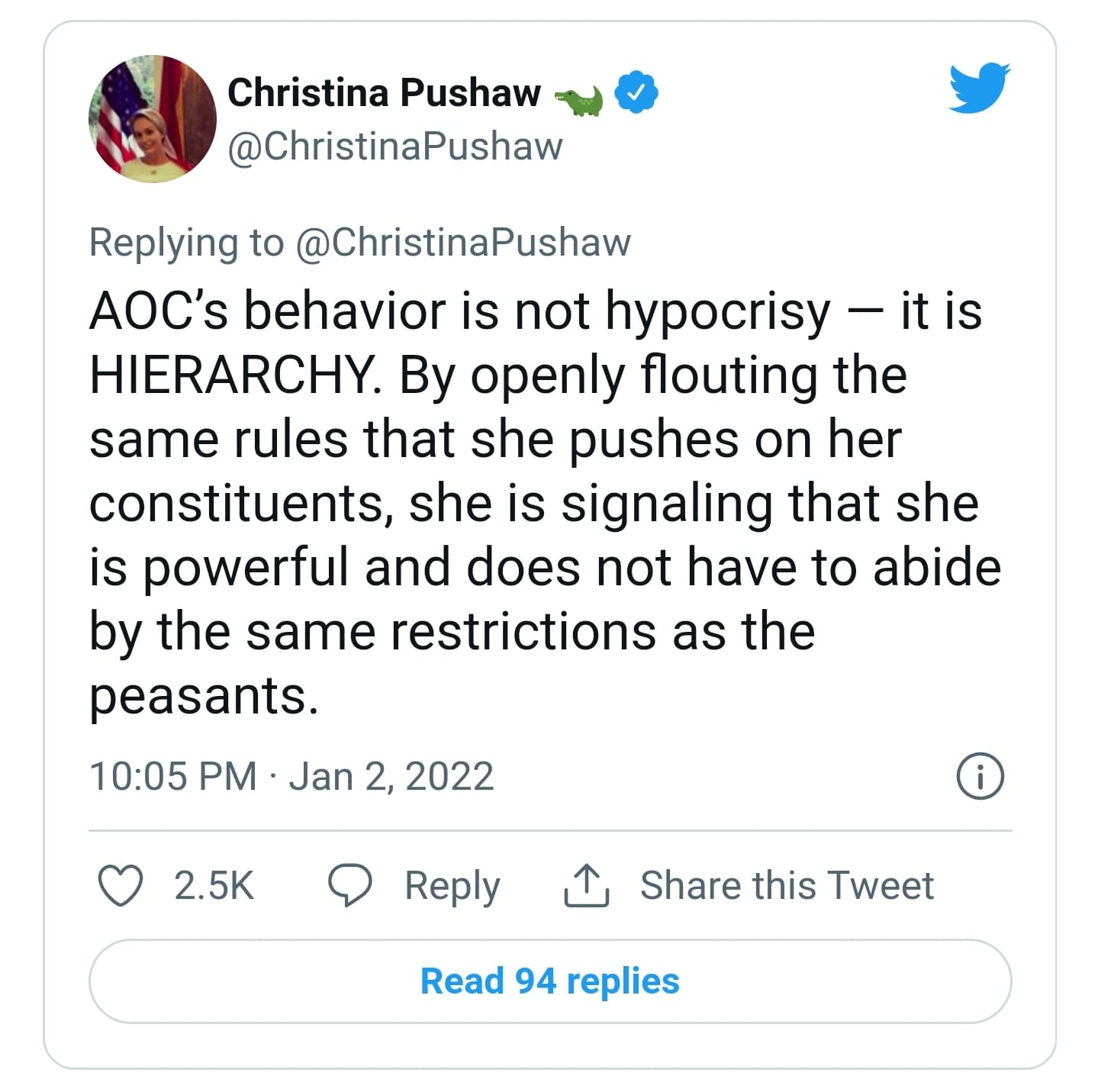The width and height of the screenshot is (1098, 1092).
Task: Click the Twitter bird logo
Action: pyautogui.click(x=979, y=89)
